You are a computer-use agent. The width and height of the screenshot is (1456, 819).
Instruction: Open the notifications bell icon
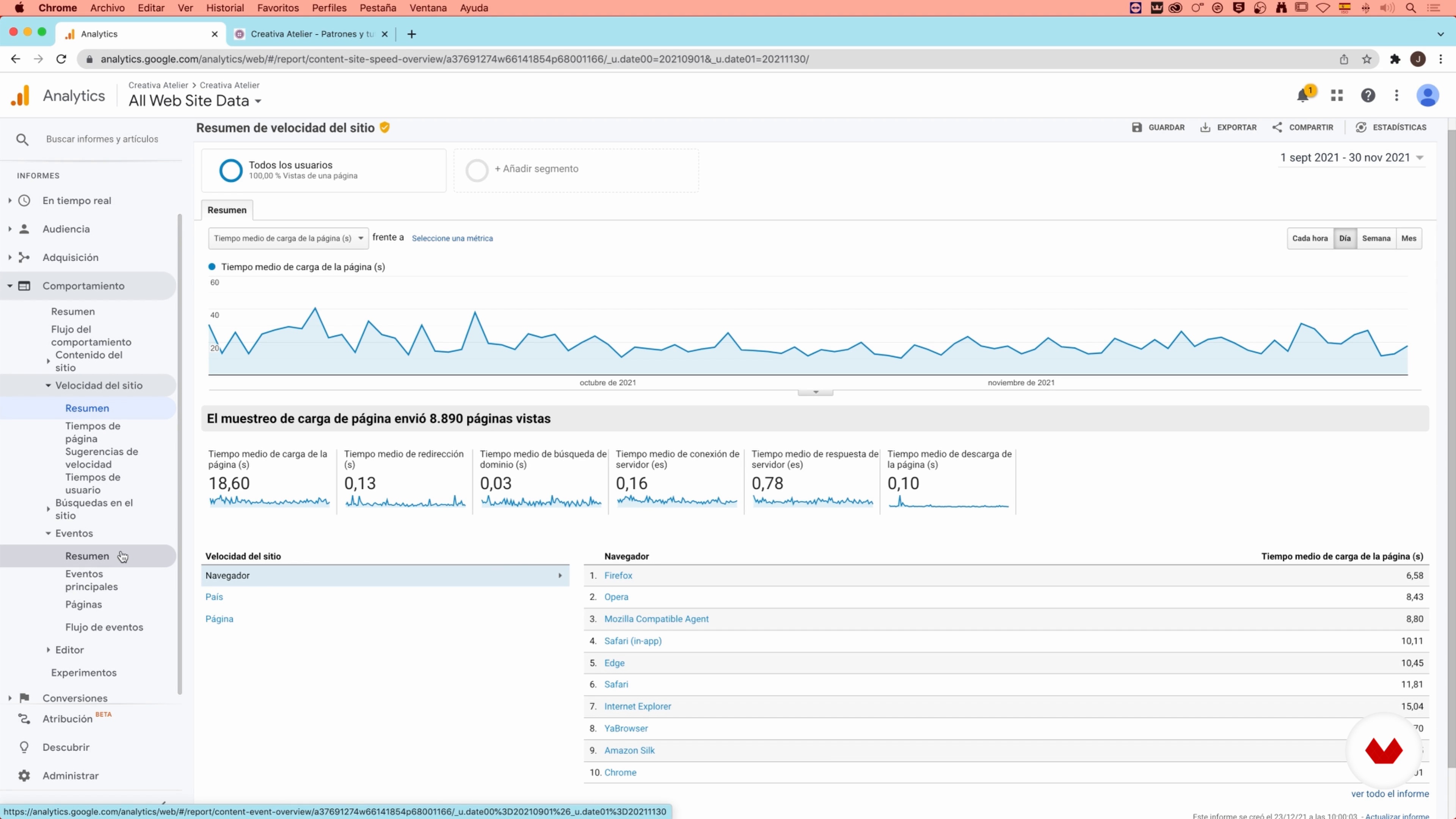[x=1303, y=96]
